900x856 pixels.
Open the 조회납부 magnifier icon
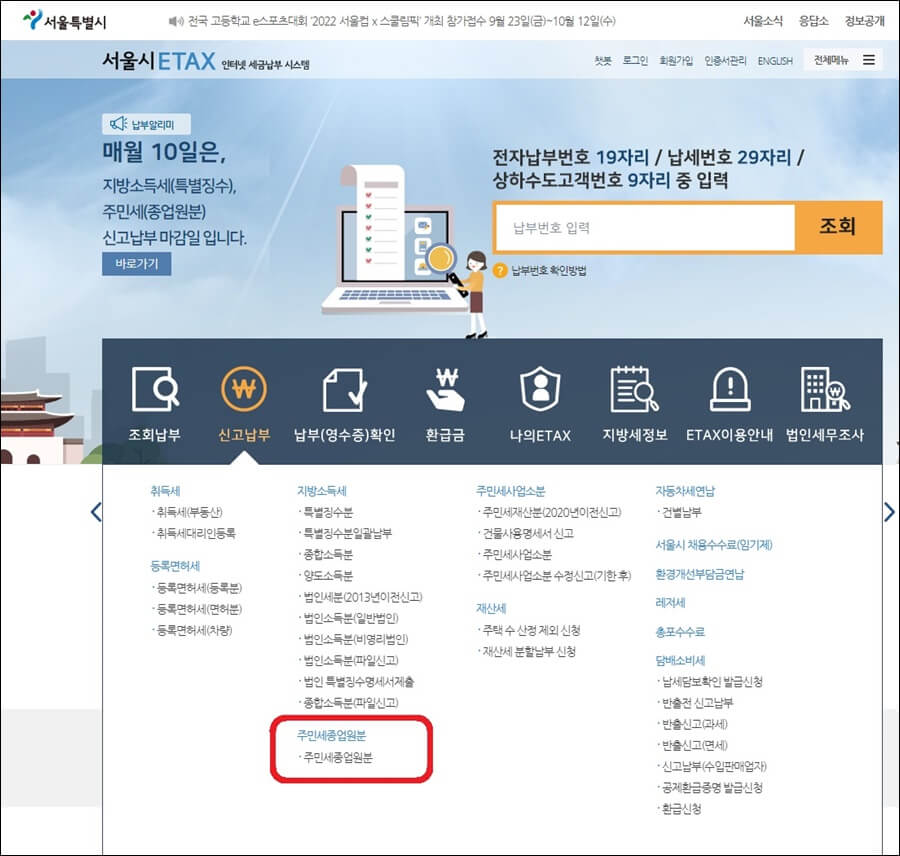coord(155,389)
